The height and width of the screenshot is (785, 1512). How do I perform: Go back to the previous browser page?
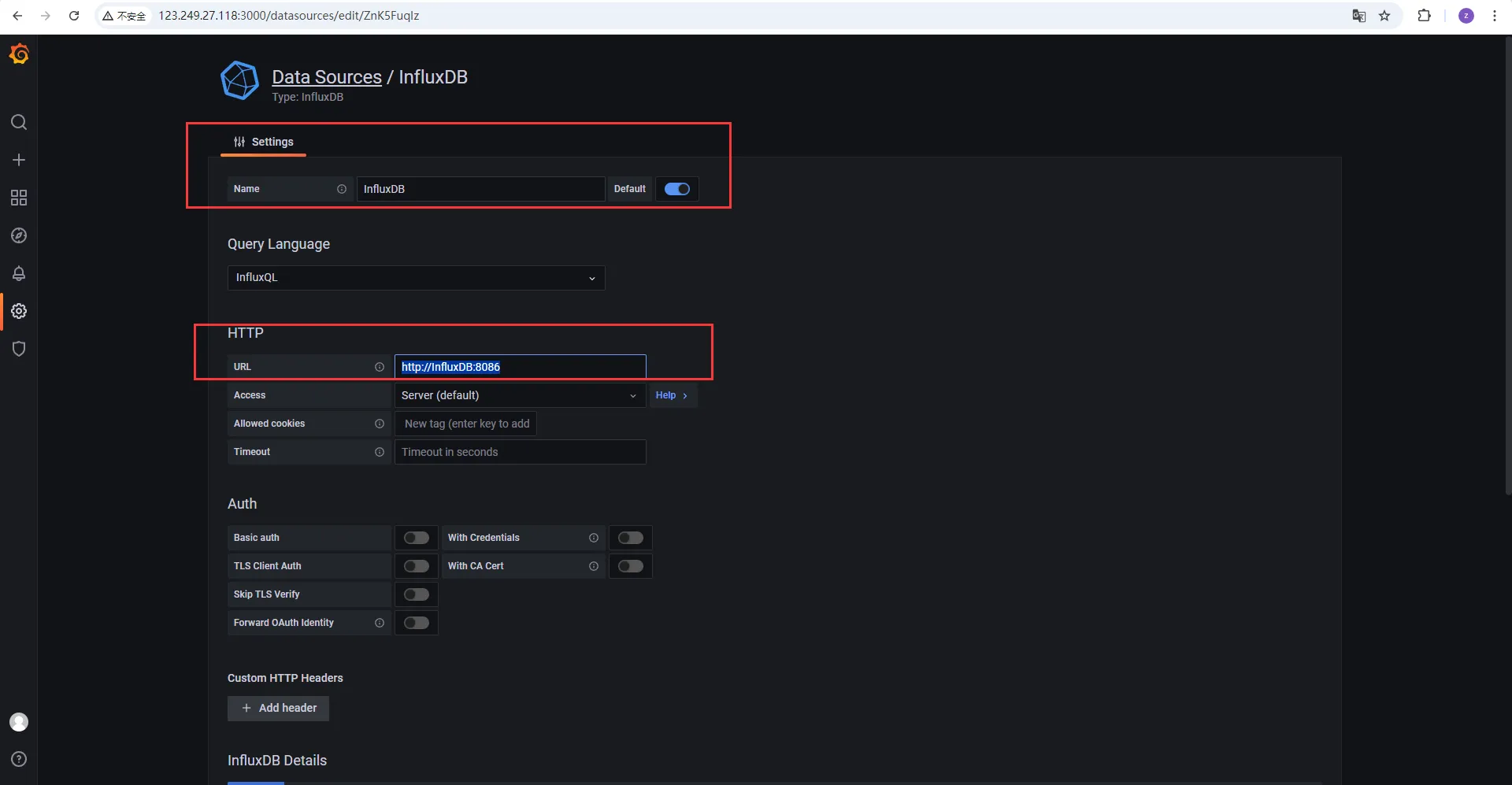[x=17, y=16]
